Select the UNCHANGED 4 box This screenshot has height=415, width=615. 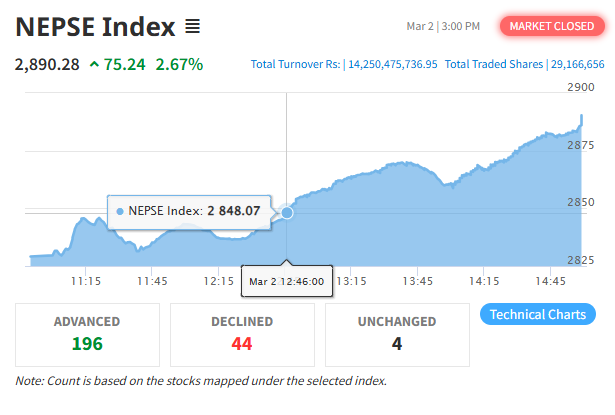tap(397, 335)
